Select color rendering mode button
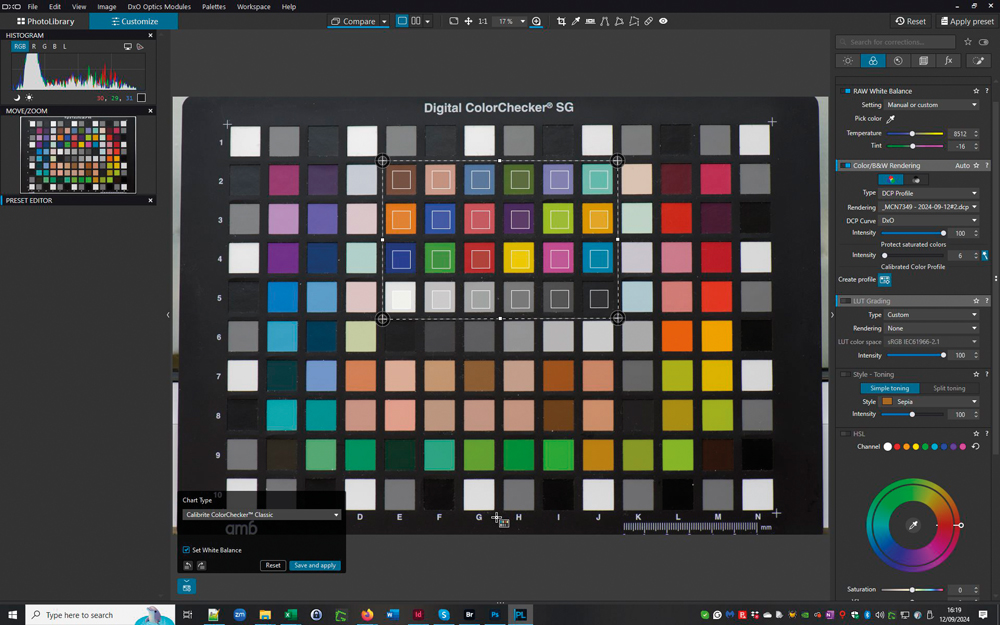This screenshot has width=1000, height=625. [x=891, y=180]
